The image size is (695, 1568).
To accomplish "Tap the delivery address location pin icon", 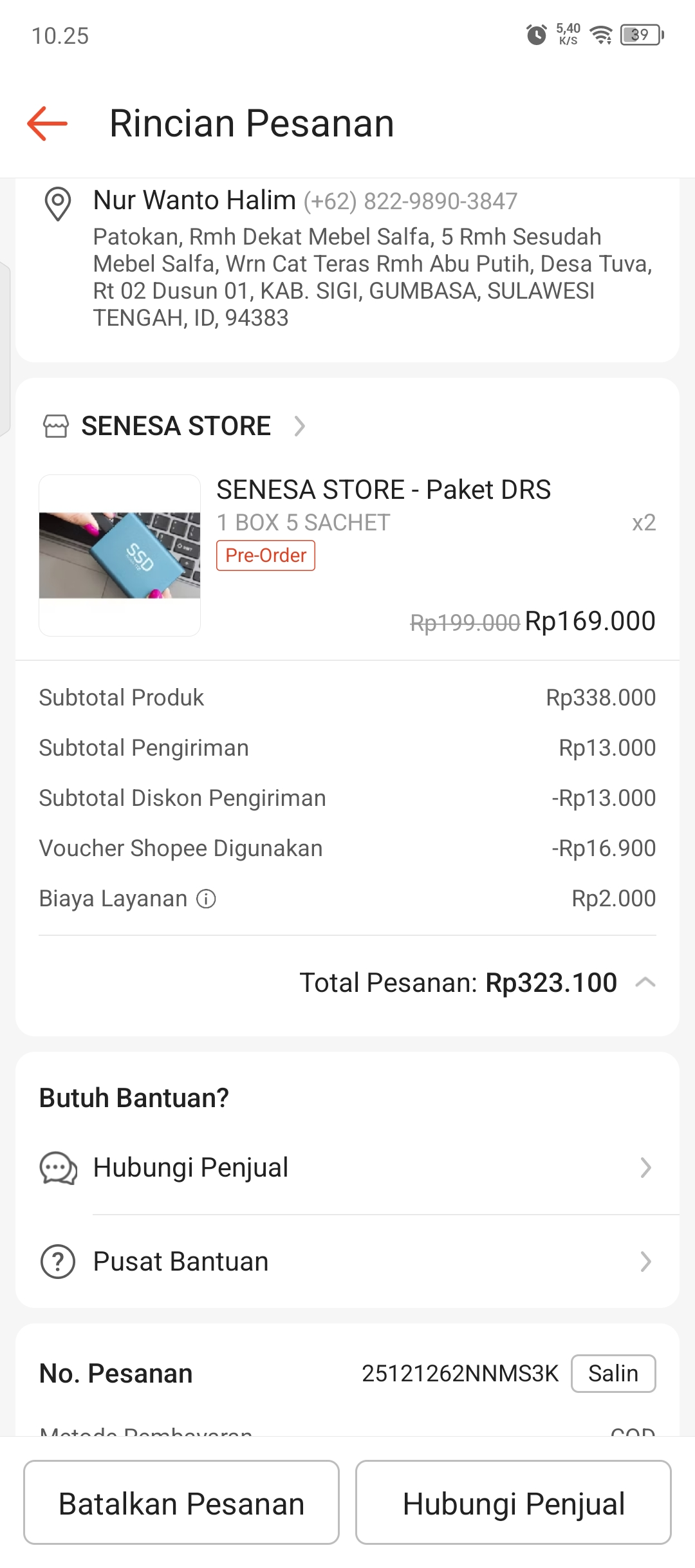I will pyautogui.click(x=57, y=203).
